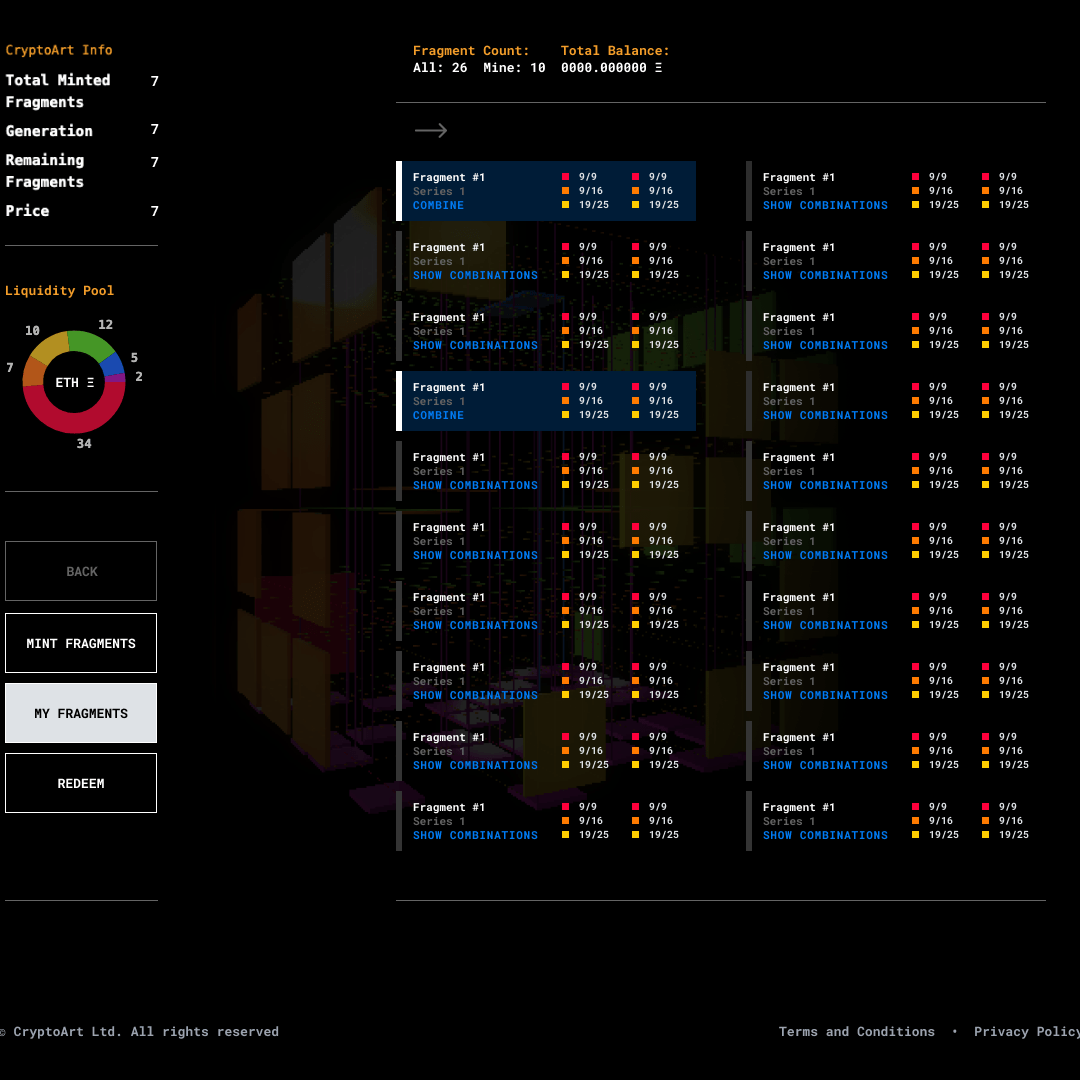Click the green segment labeled 12
The image size is (1080, 1080).
click(x=90, y=343)
